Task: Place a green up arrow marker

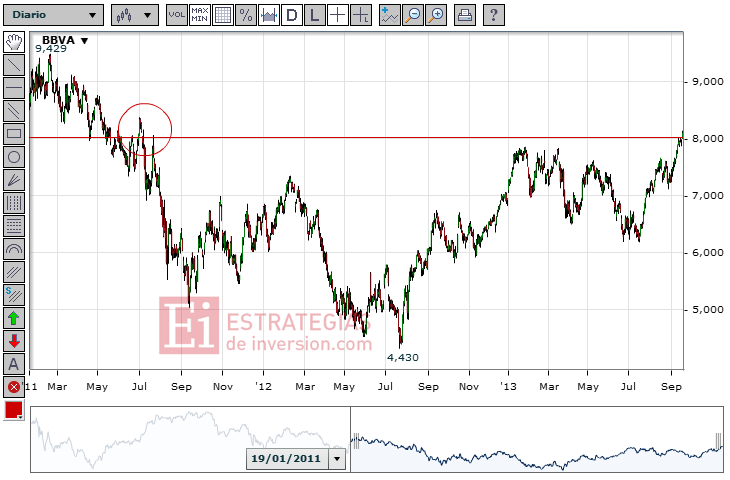Action: coord(14,318)
